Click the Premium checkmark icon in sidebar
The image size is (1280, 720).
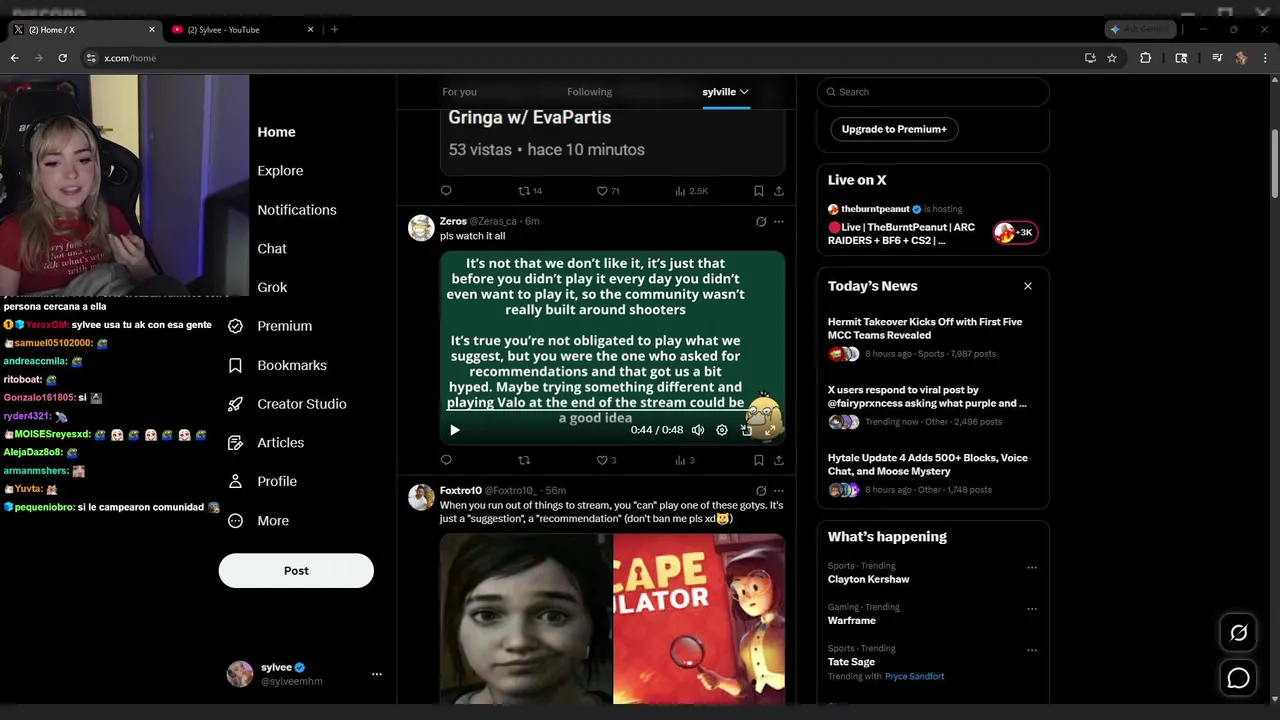(x=236, y=326)
